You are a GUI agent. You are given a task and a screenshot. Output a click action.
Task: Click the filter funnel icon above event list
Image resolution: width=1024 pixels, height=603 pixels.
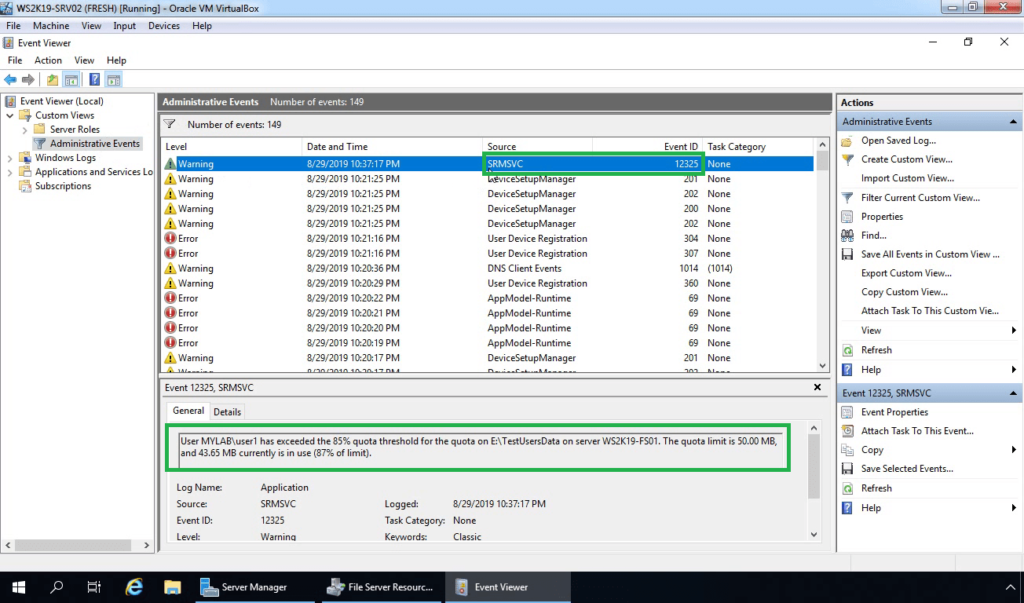coord(170,124)
